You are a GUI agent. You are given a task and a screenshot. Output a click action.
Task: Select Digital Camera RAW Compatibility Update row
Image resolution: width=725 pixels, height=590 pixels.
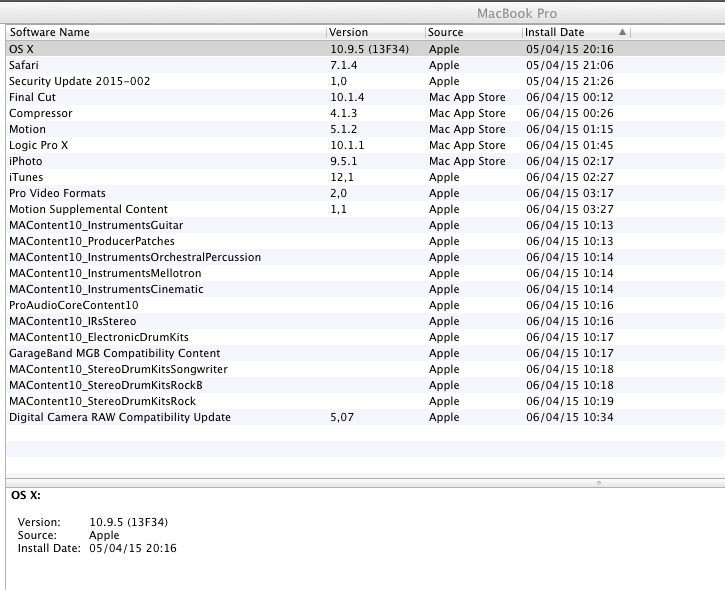[x=366, y=417]
